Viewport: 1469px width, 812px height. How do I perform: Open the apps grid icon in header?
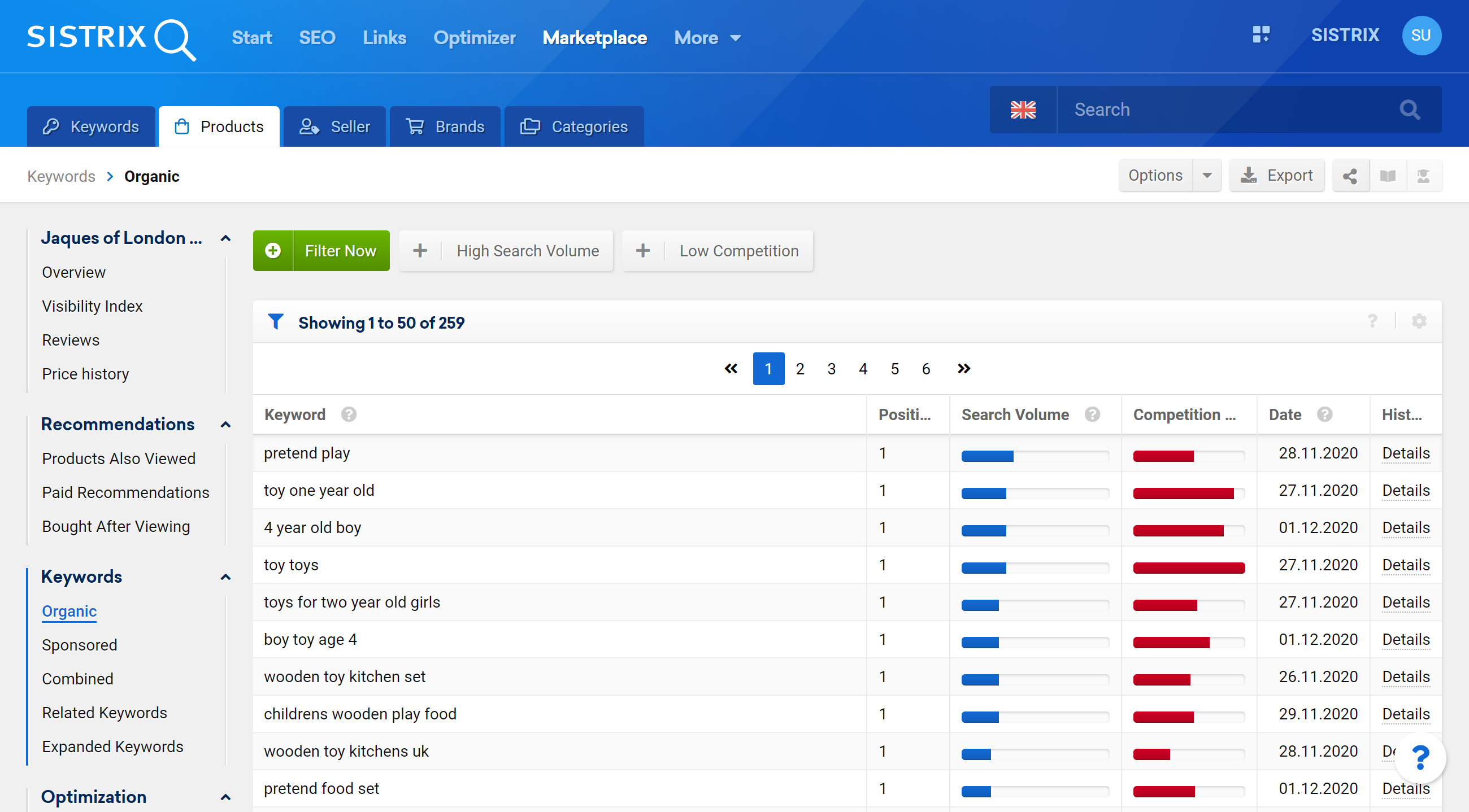[x=1261, y=34]
